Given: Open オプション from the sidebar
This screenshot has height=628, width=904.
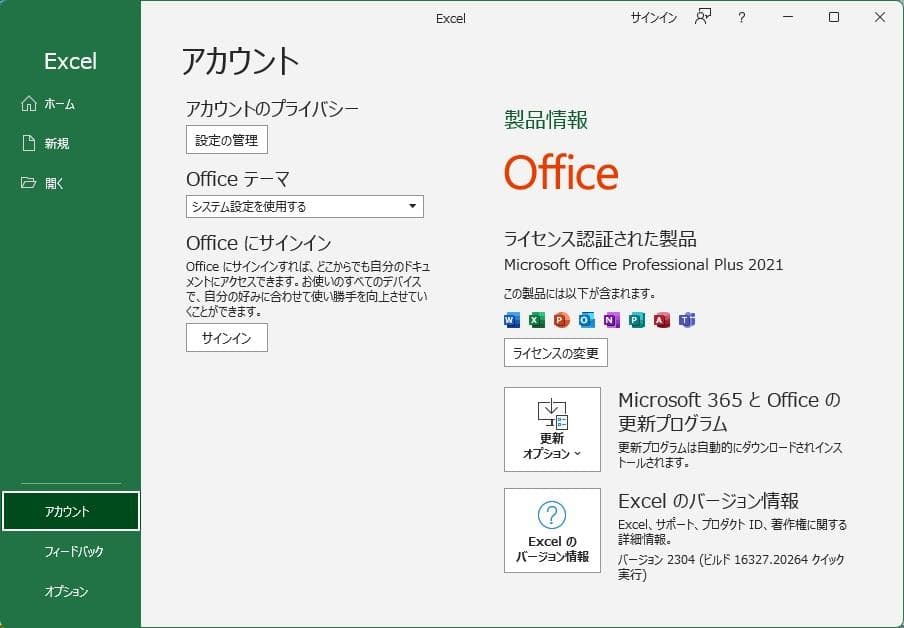Looking at the screenshot, I should (70, 591).
